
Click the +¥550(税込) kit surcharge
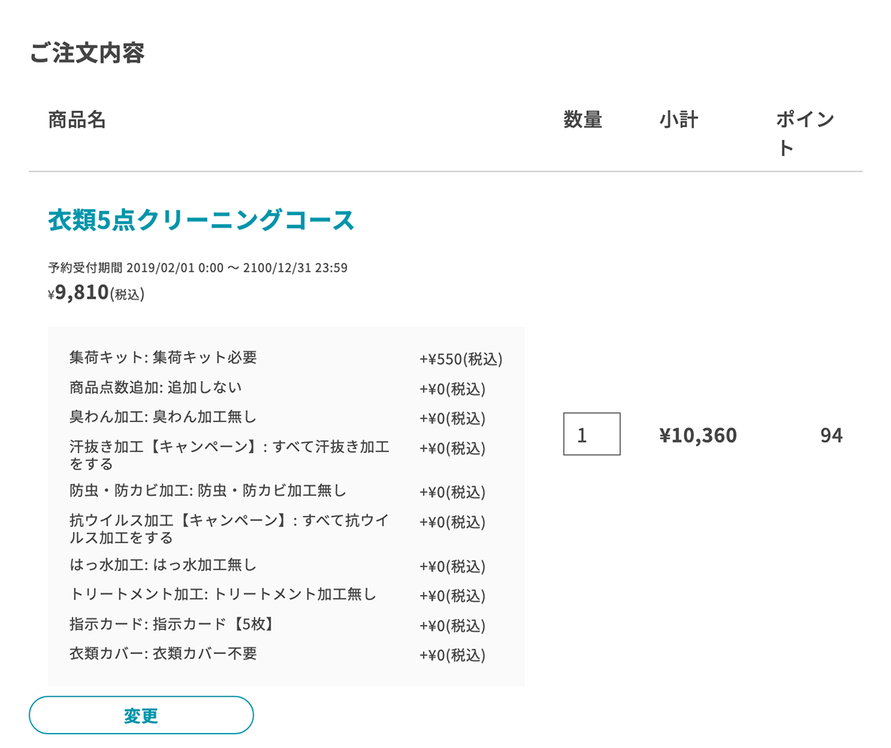coord(460,358)
